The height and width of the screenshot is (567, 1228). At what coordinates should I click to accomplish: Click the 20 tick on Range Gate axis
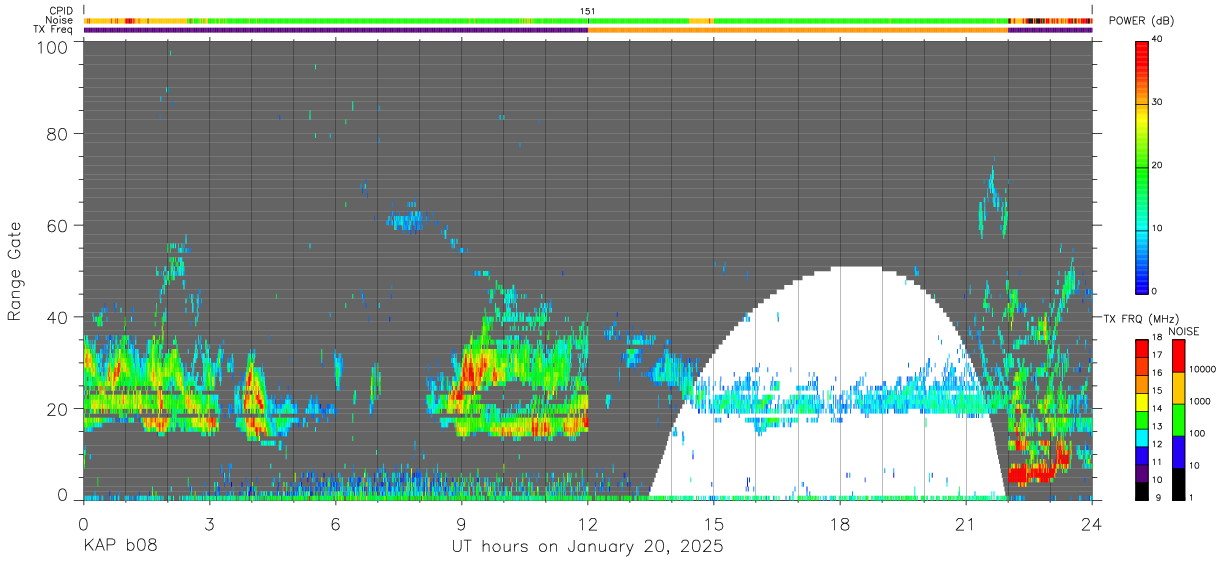point(56,408)
